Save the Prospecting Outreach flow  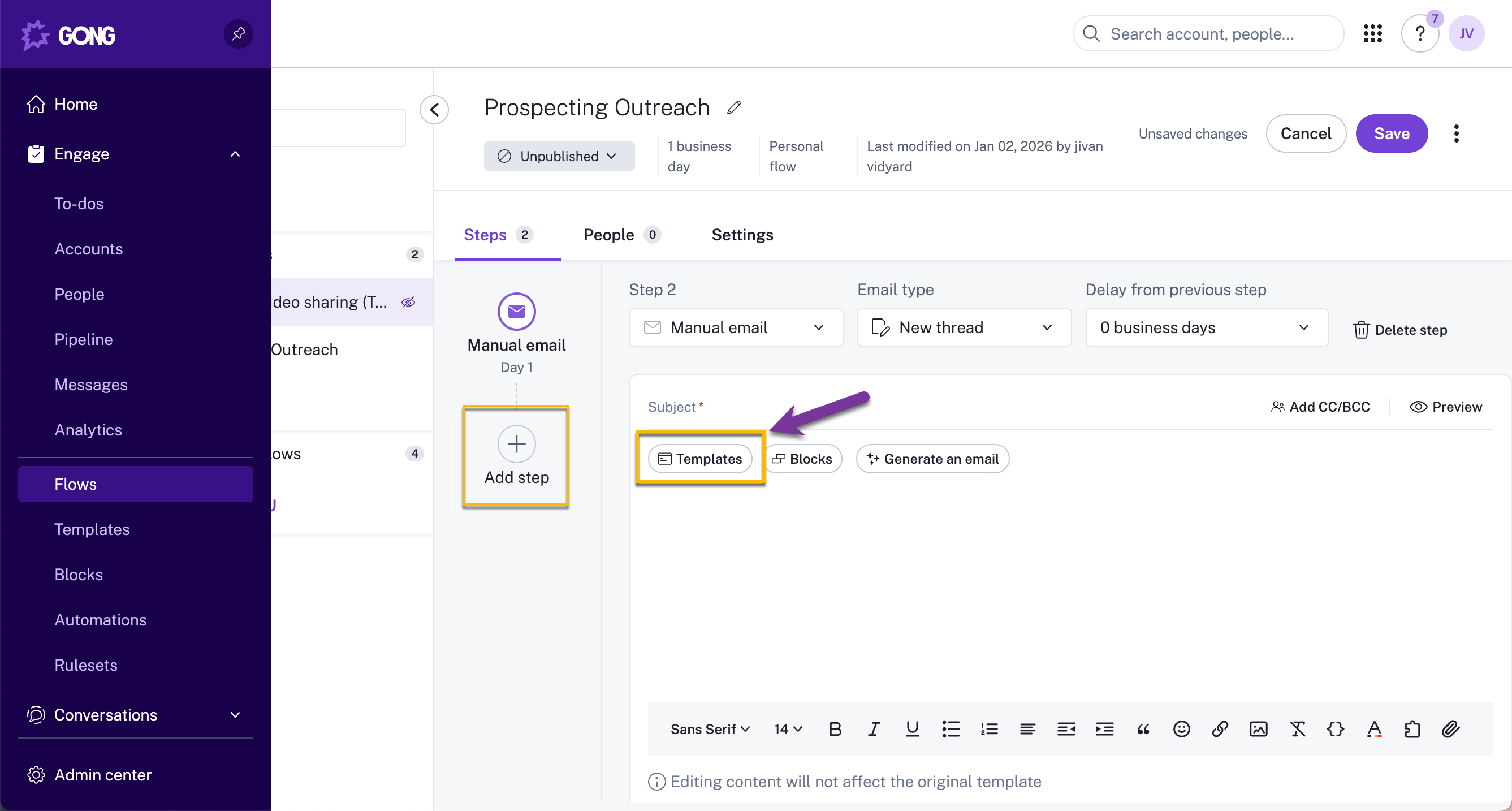1391,133
